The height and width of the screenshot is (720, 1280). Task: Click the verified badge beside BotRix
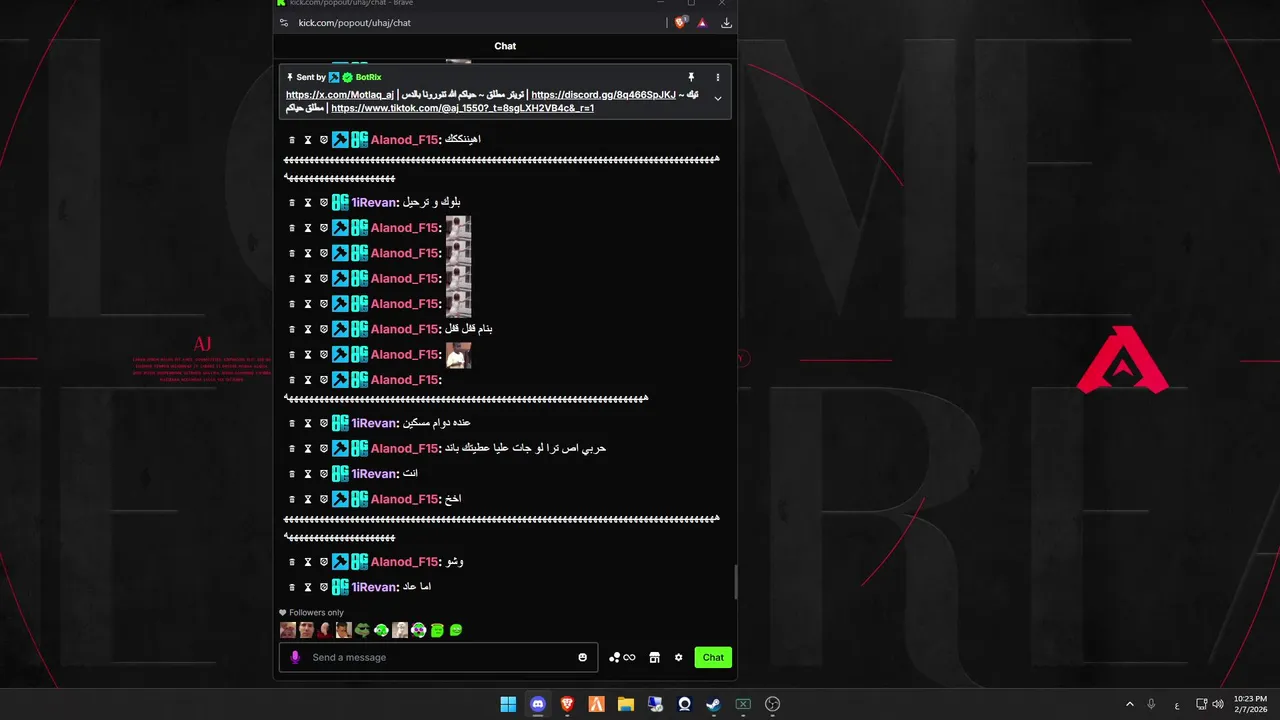pos(347,77)
